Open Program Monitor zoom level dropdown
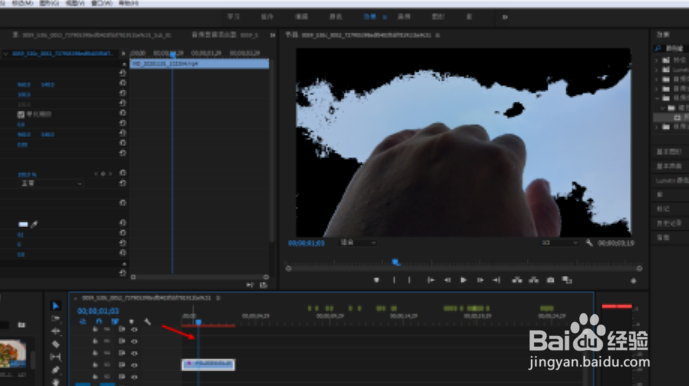This screenshot has height=386, width=689. pyautogui.click(x=358, y=242)
